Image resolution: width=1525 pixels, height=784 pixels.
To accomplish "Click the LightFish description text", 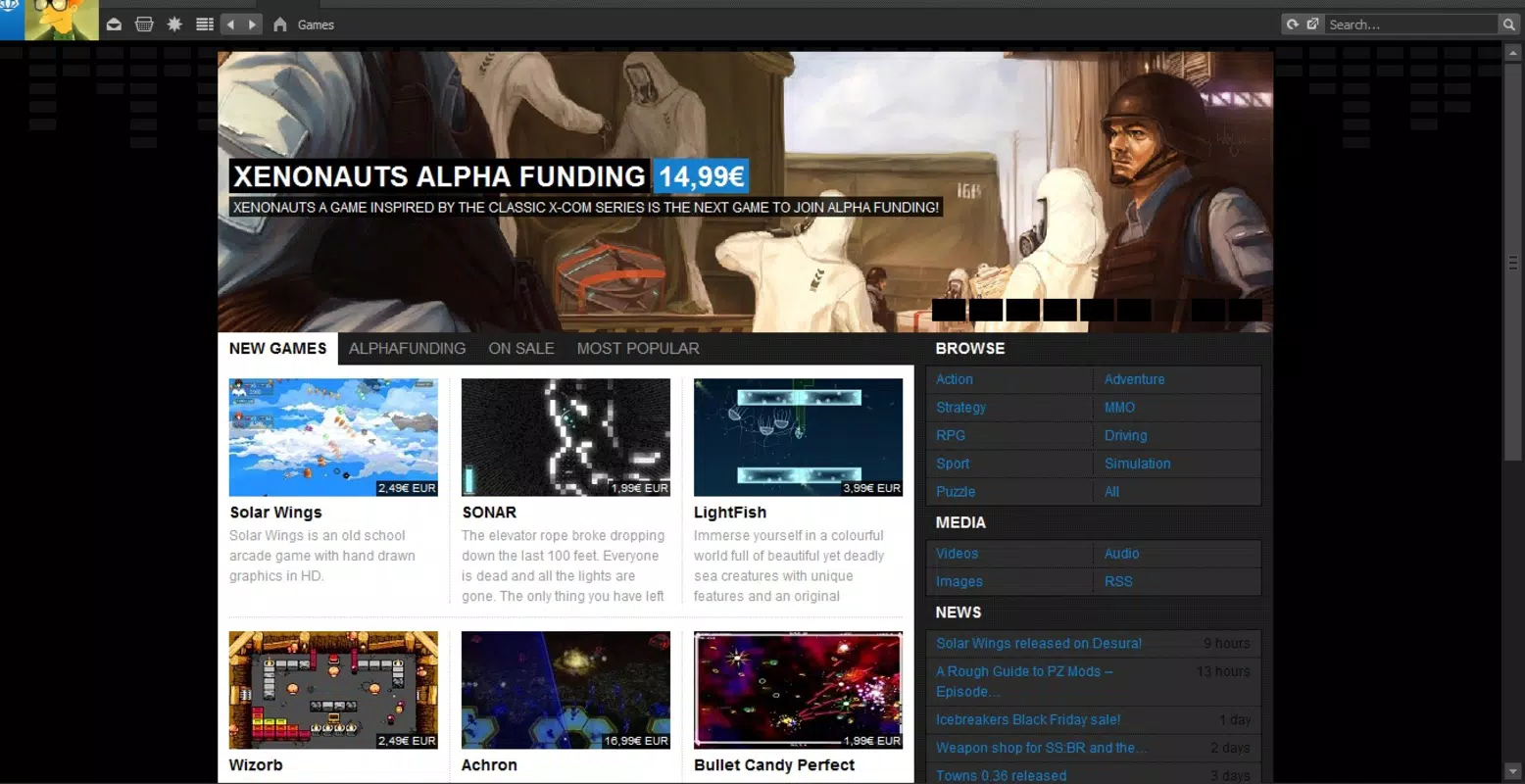I will pos(789,566).
